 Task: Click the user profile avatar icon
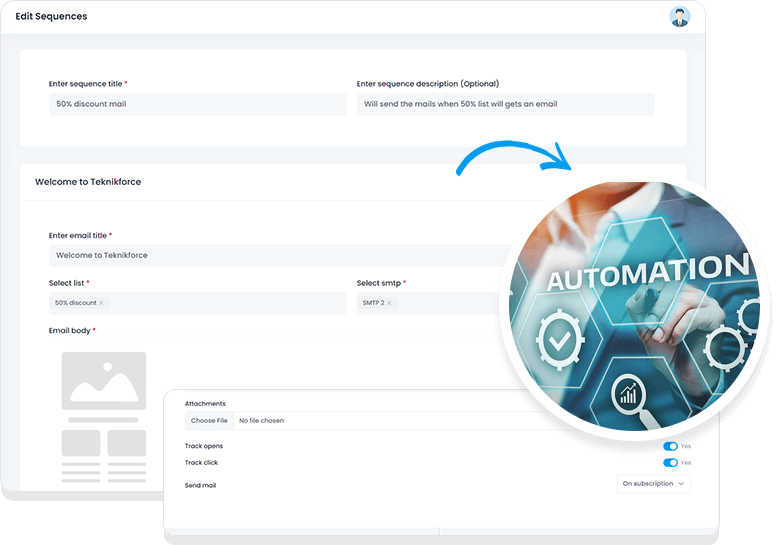(679, 16)
